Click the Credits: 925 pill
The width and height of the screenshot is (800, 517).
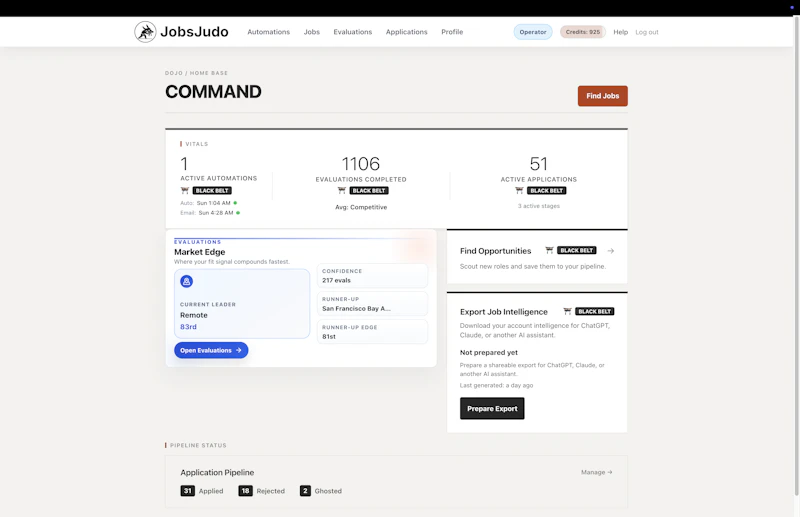583,32
